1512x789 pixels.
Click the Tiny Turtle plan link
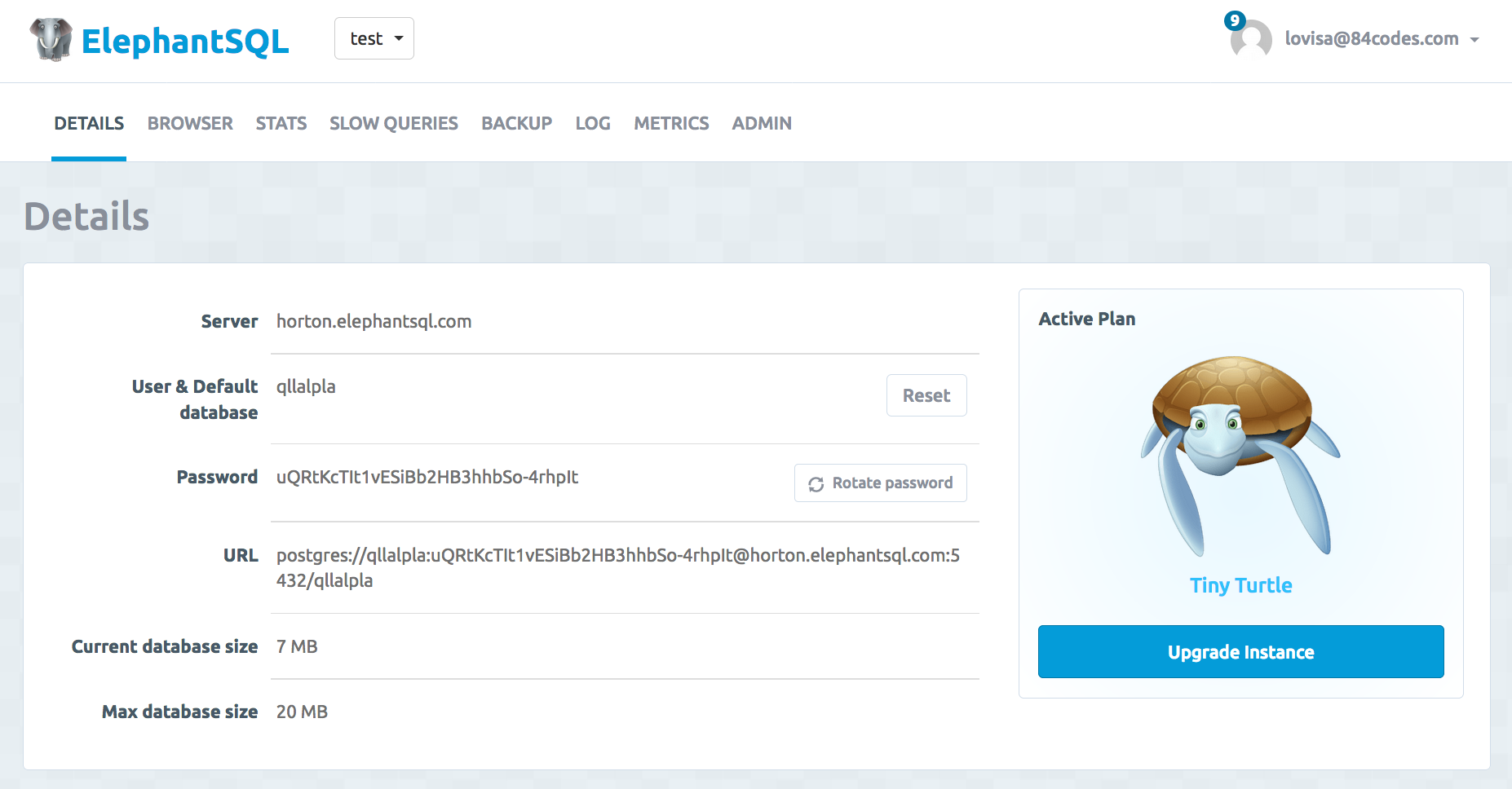pyautogui.click(x=1240, y=584)
